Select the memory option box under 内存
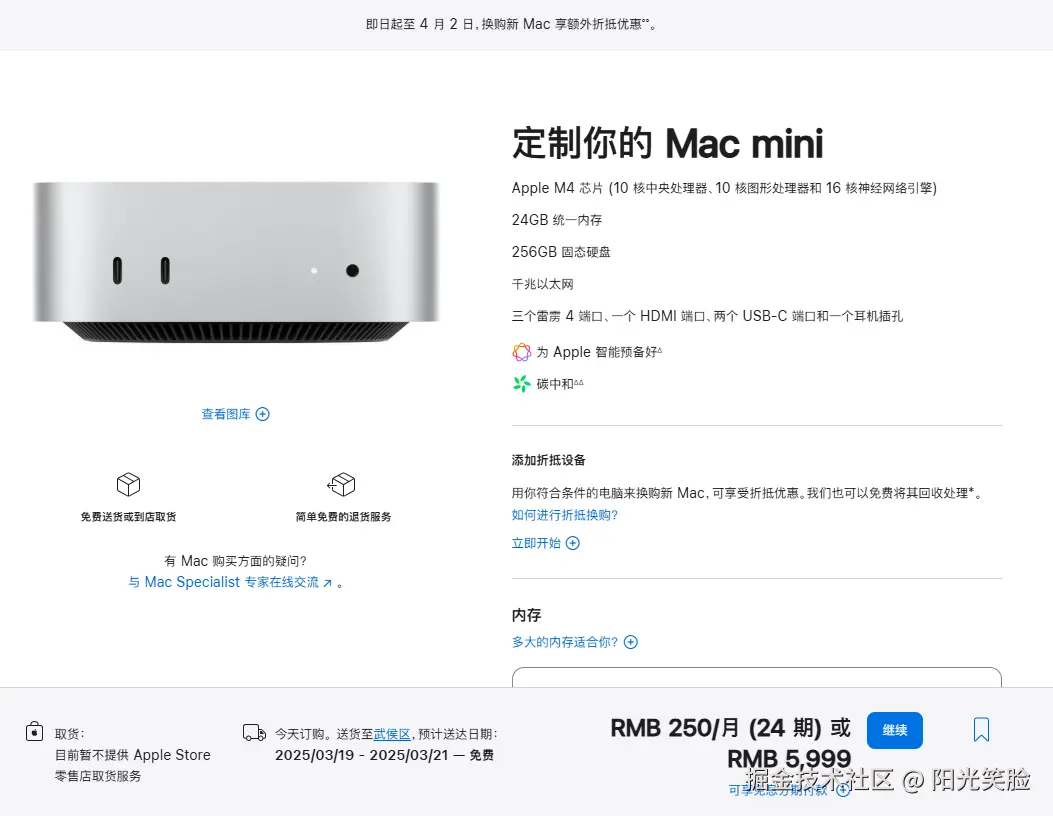Image resolution: width=1053 pixels, height=816 pixels. pos(757,682)
